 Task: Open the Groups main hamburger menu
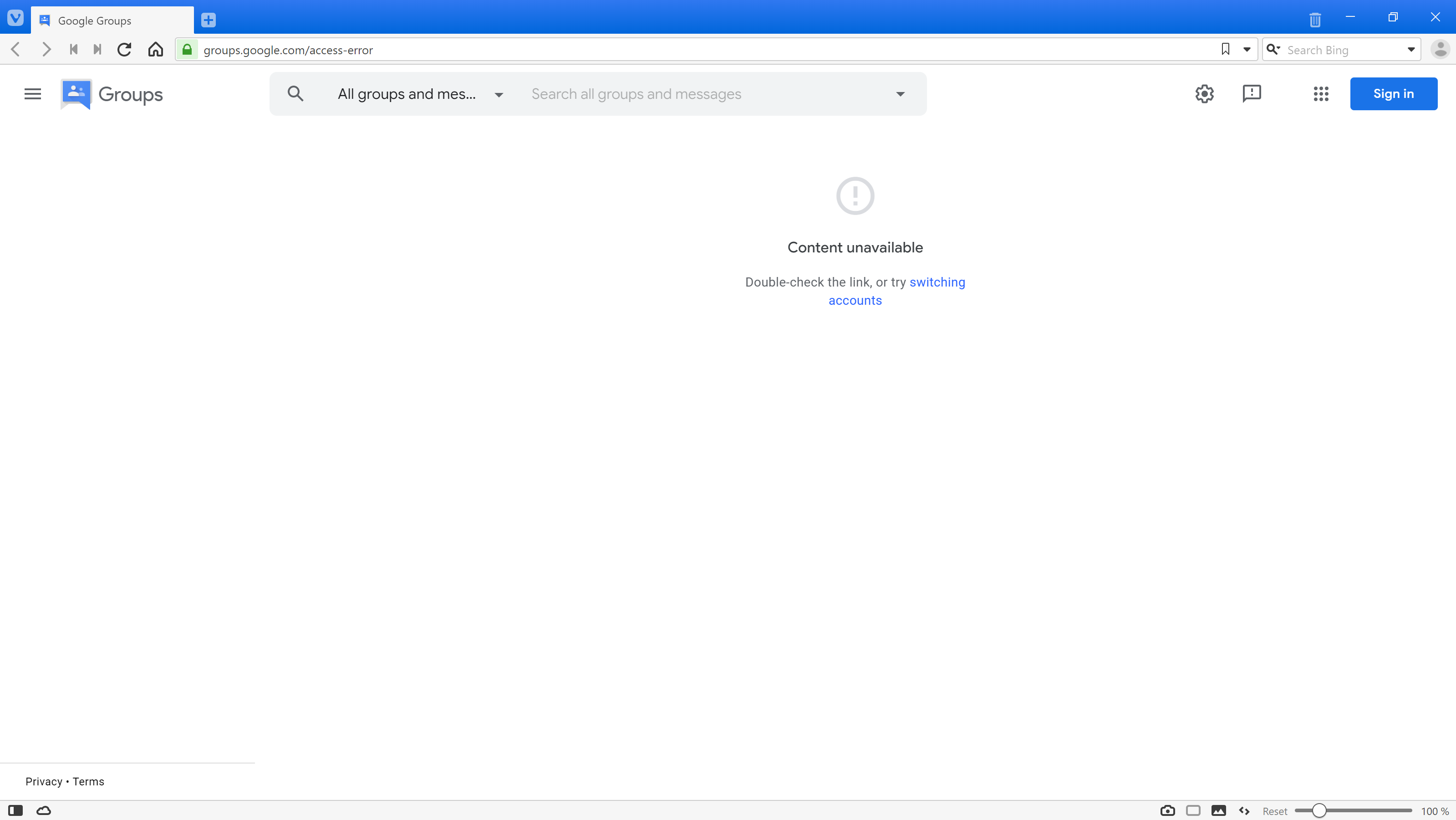33,94
